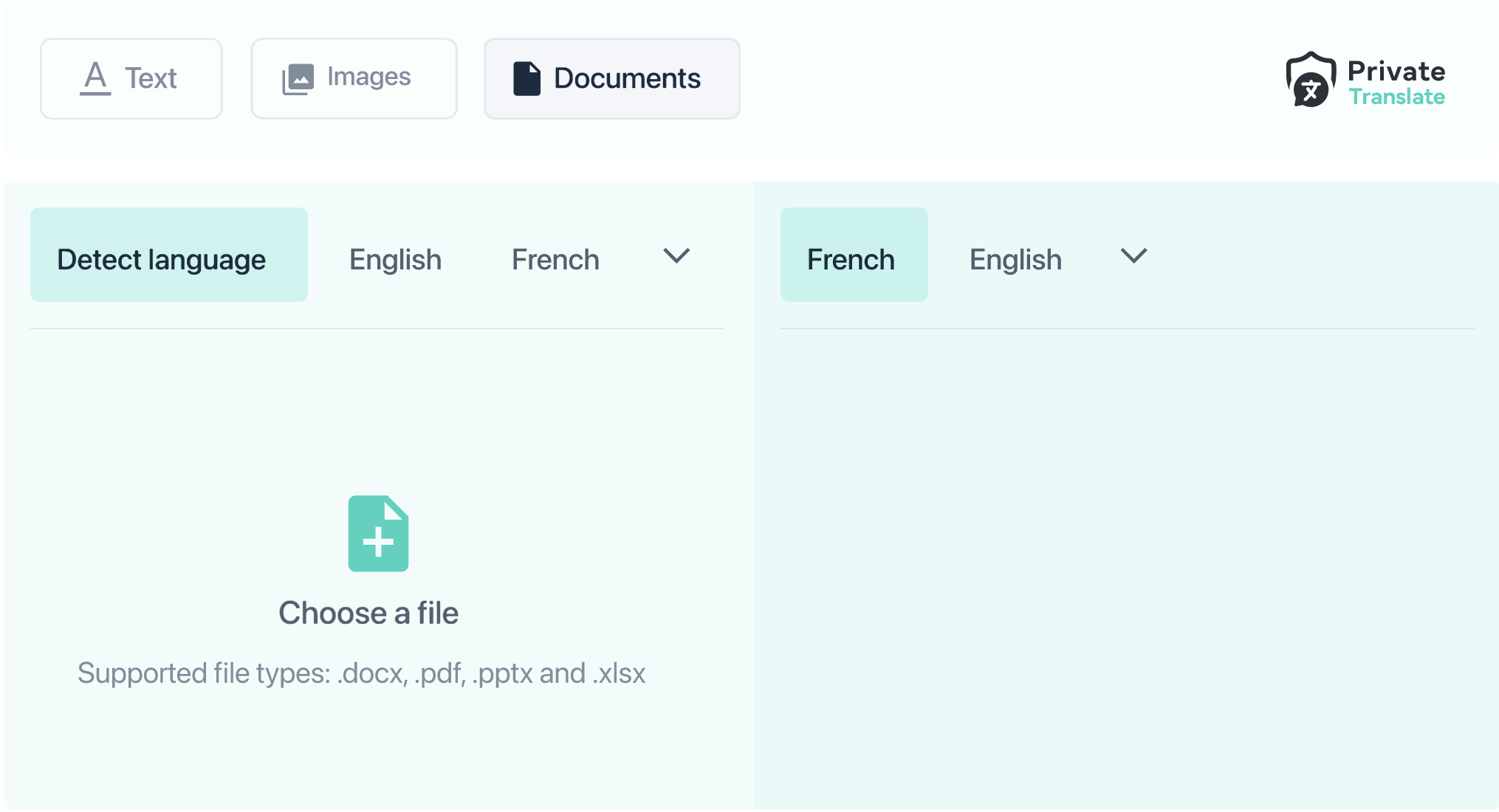This screenshot has width=1499, height=812.
Task: Expand the target language list chevron
Action: pyautogui.click(x=1133, y=256)
